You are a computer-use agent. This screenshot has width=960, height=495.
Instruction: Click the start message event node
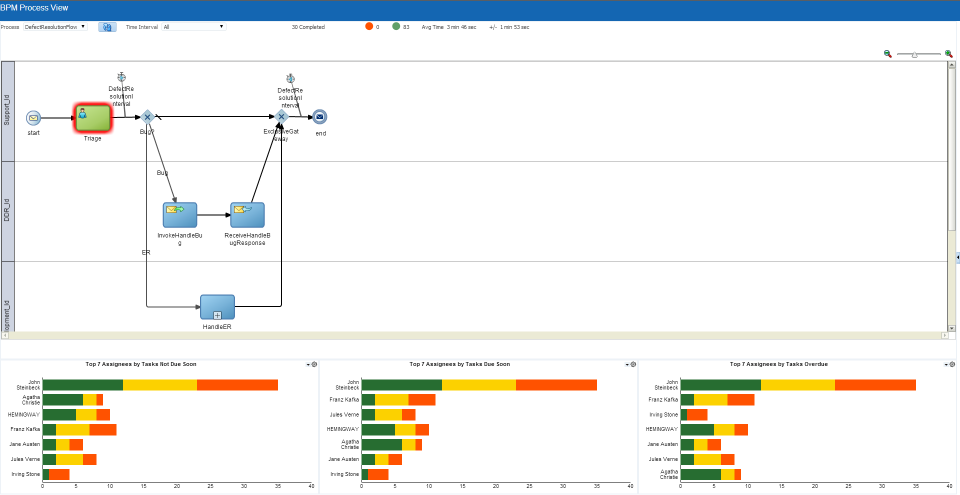click(x=33, y=118)
